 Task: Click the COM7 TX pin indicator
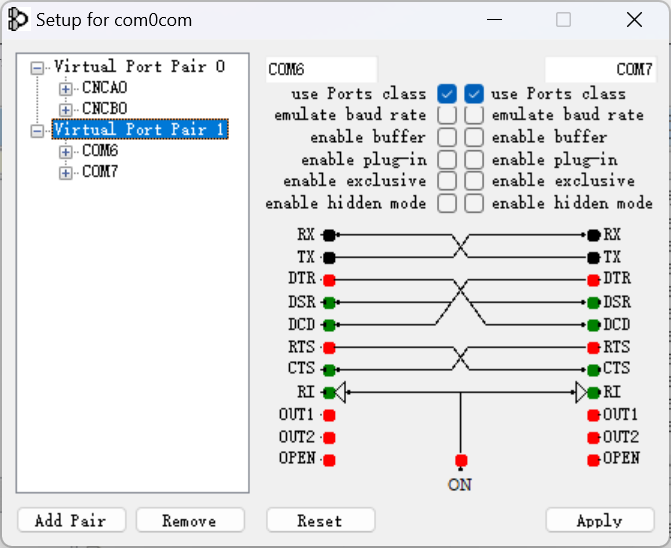594,258
